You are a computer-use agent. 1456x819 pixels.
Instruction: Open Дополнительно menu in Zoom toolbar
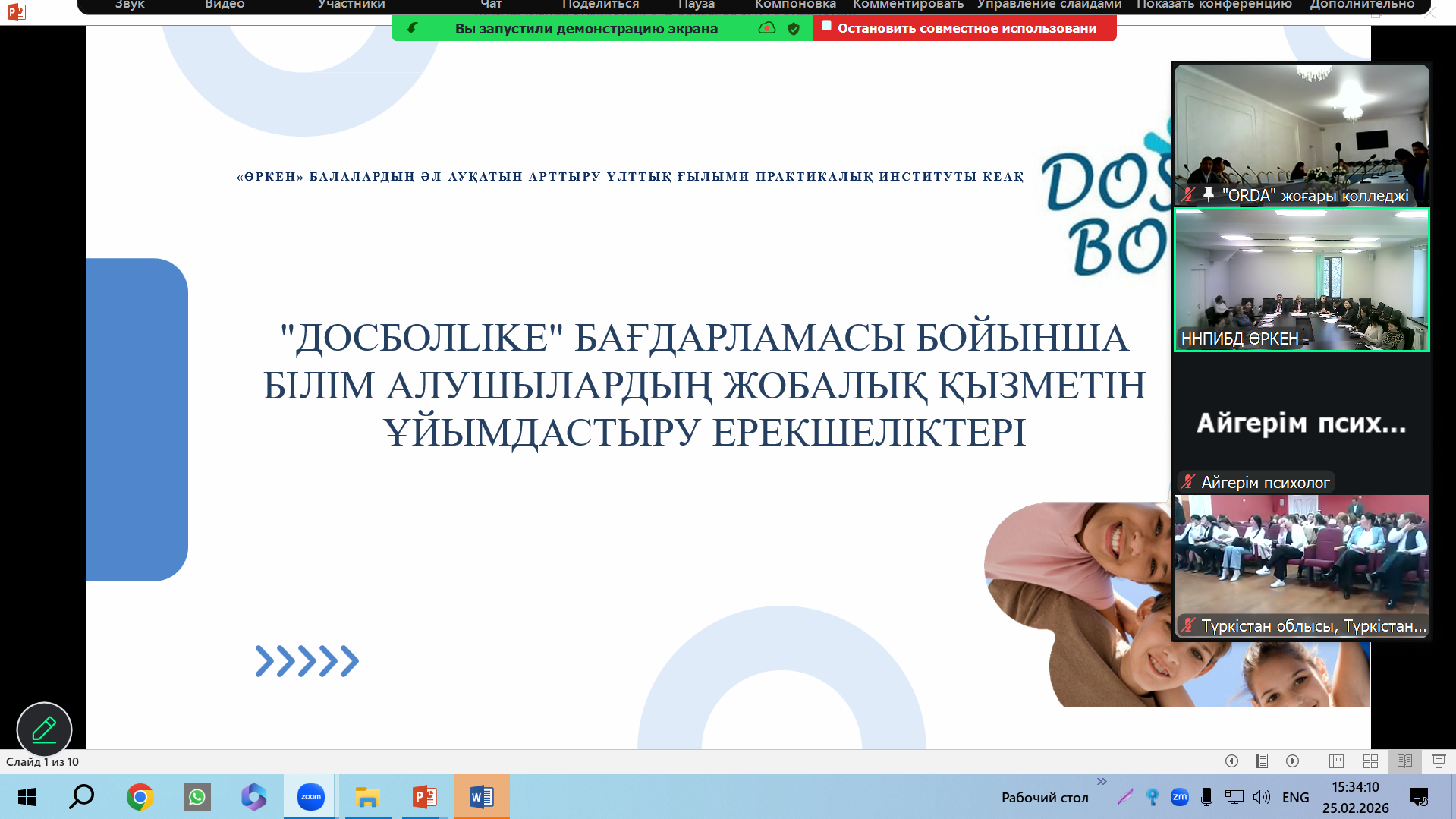pos(1362,5)
